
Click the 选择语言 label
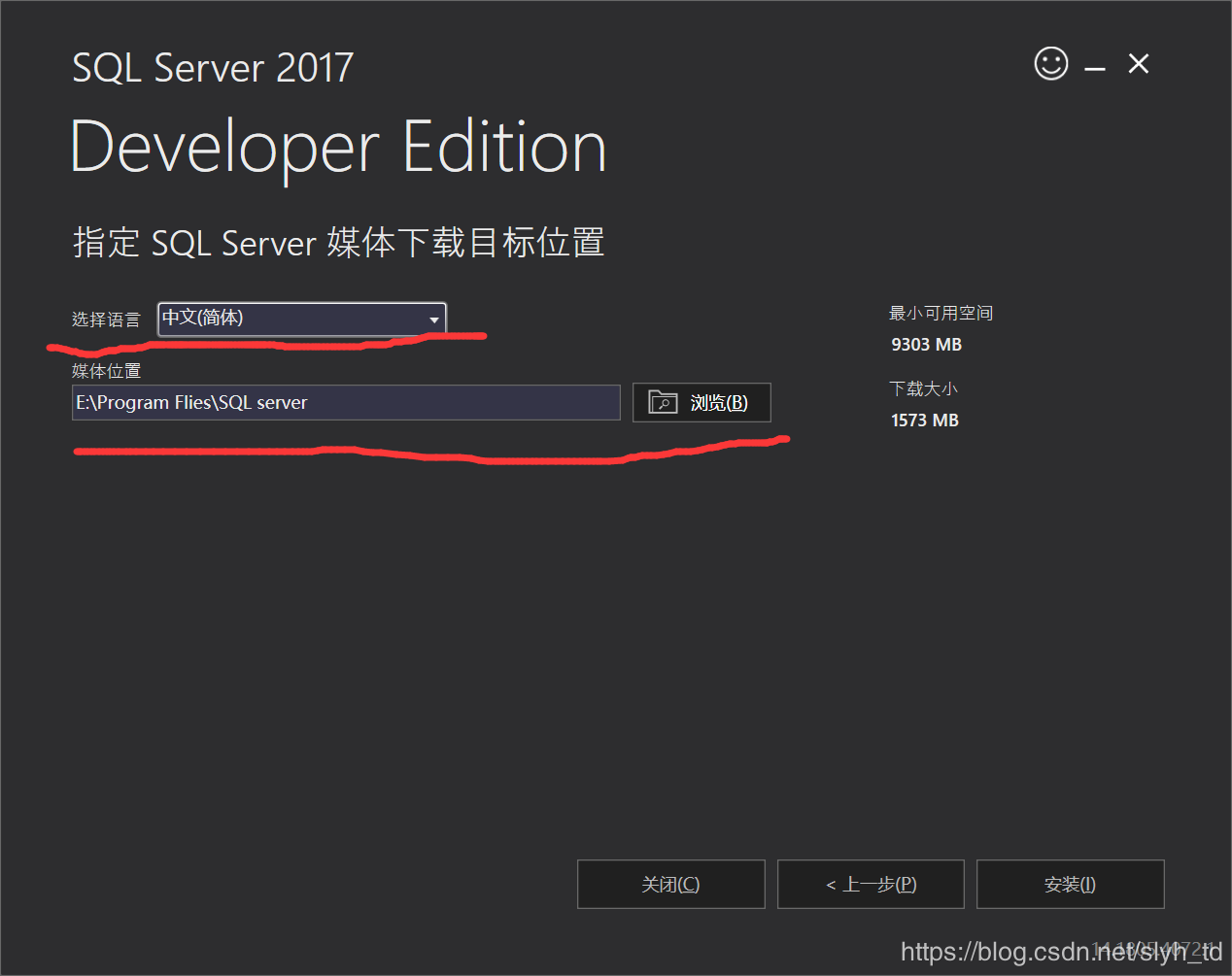point(106,320)
